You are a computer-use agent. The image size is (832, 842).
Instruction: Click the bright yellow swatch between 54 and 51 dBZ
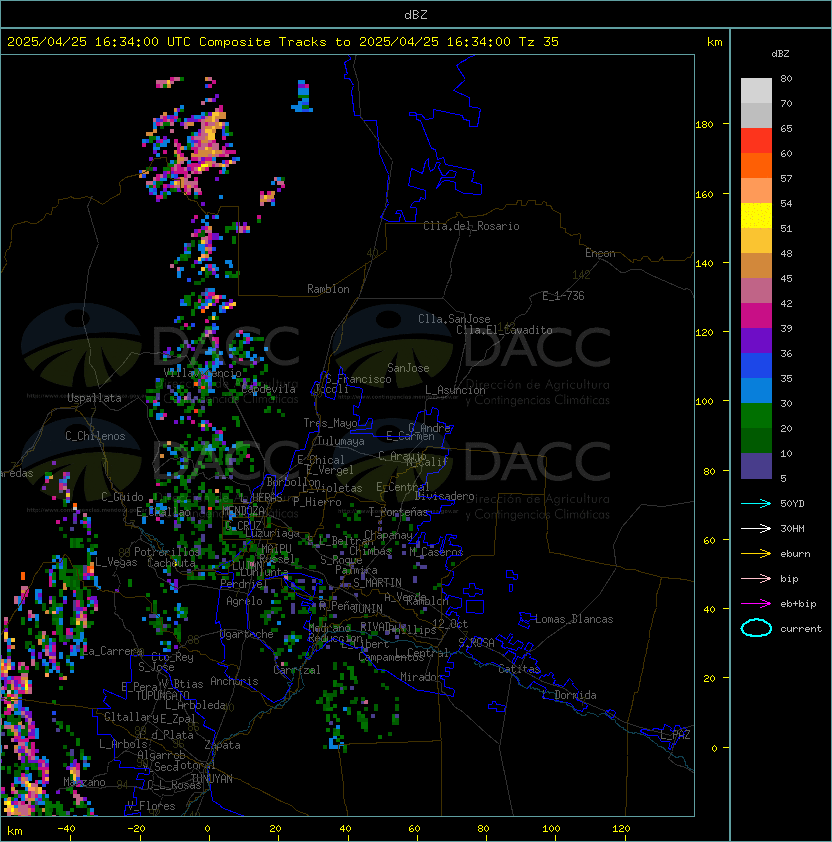[x=756, y=215]
